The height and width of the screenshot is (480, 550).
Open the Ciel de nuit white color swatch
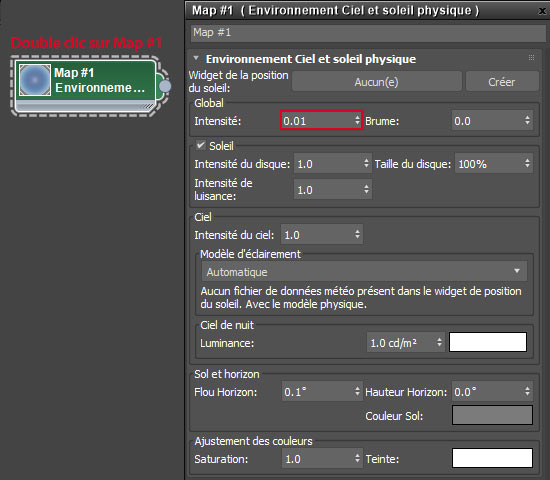point(488,342)
